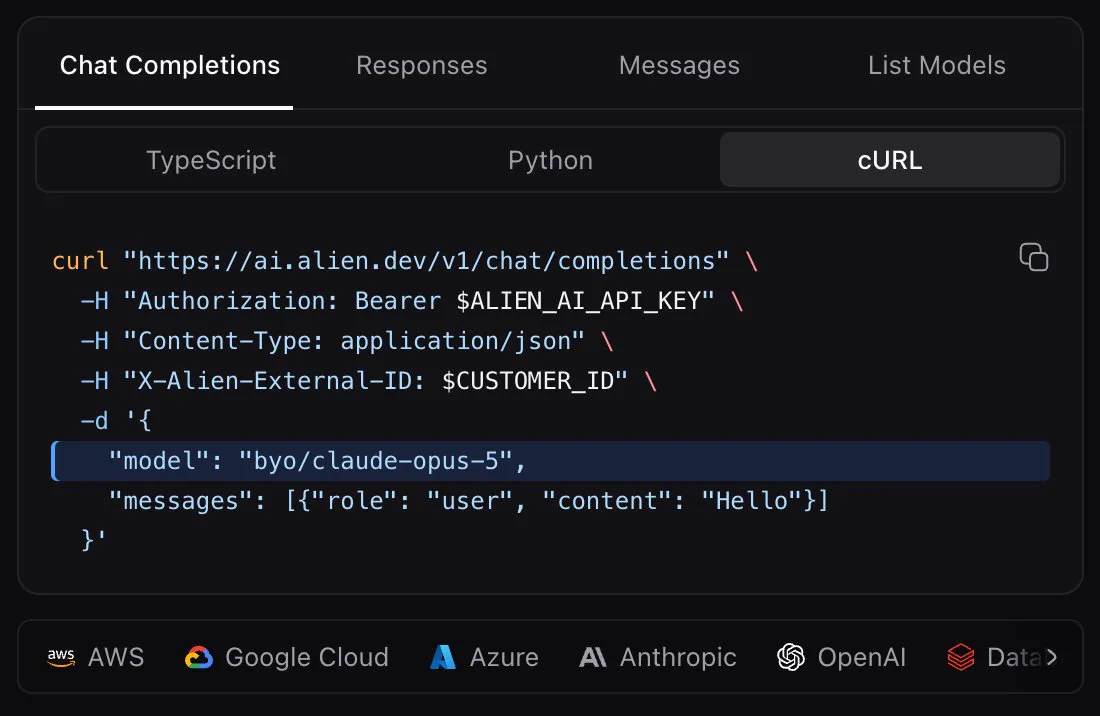Click the "$CUSTOMER_ID" variable
The width and height of the screenshot is (1100, 716).
[528, 381]
